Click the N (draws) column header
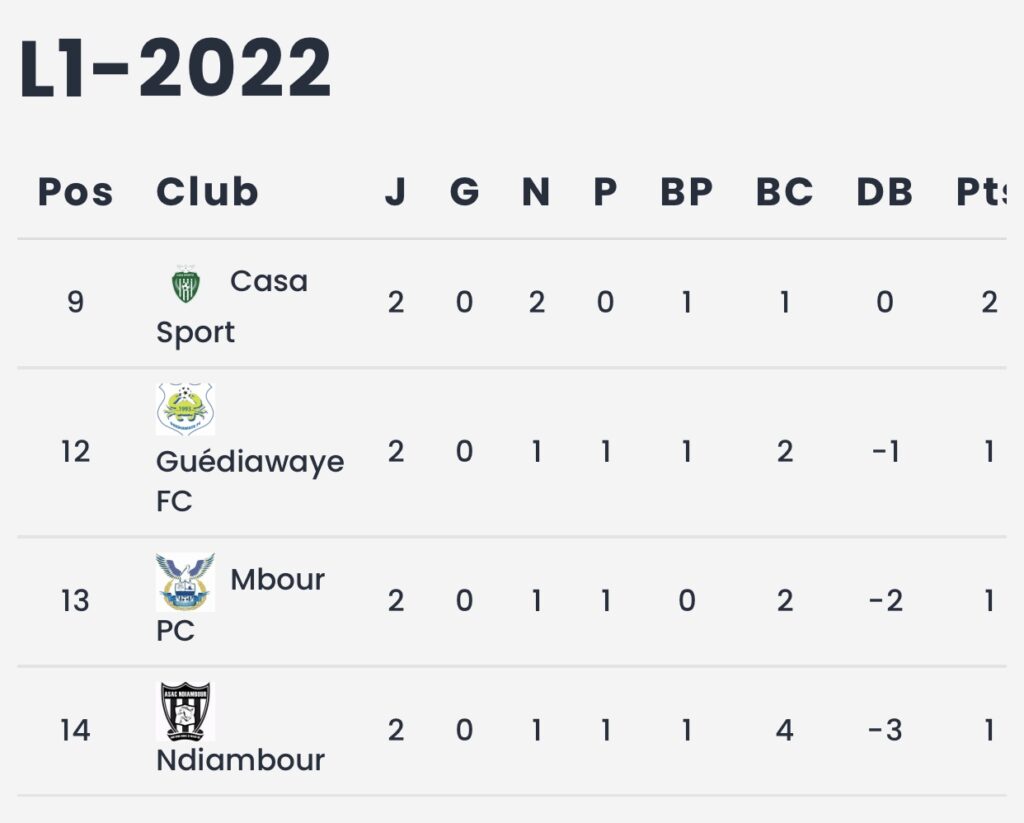1024x823 pixels. point(536,192)
